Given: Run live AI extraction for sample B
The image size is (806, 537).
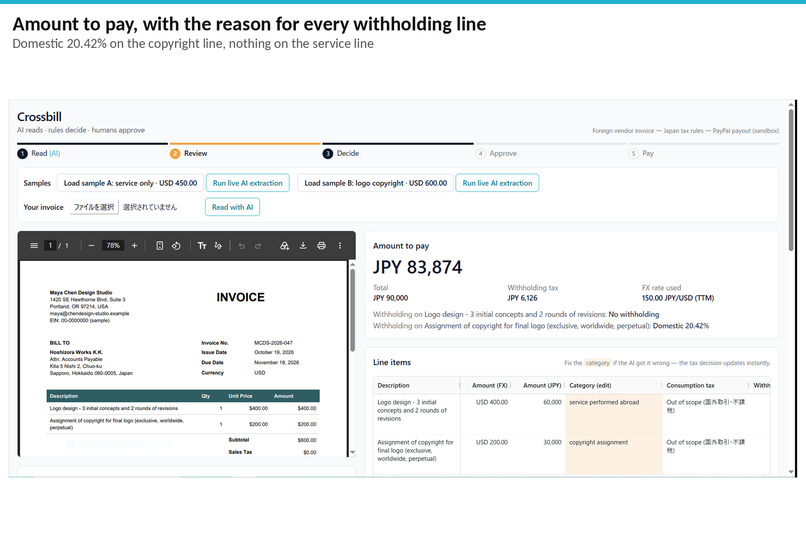Looking at the screenshot, I should [497, 183].
